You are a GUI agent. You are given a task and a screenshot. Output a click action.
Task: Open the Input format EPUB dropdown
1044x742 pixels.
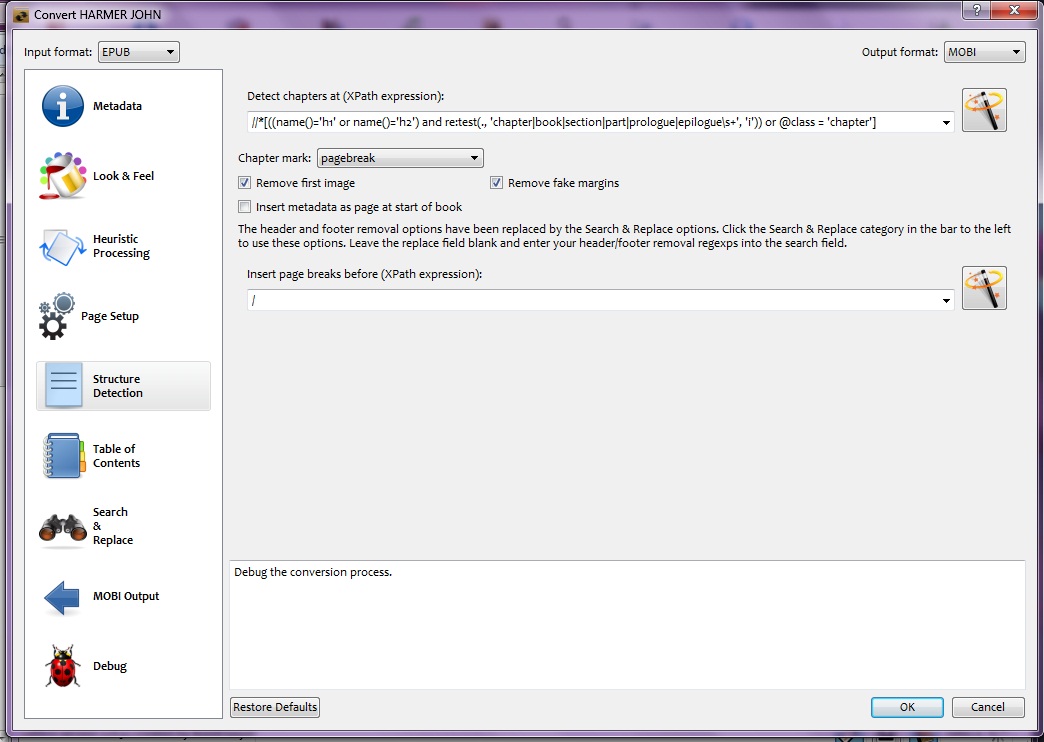click(x=138, y=52)
